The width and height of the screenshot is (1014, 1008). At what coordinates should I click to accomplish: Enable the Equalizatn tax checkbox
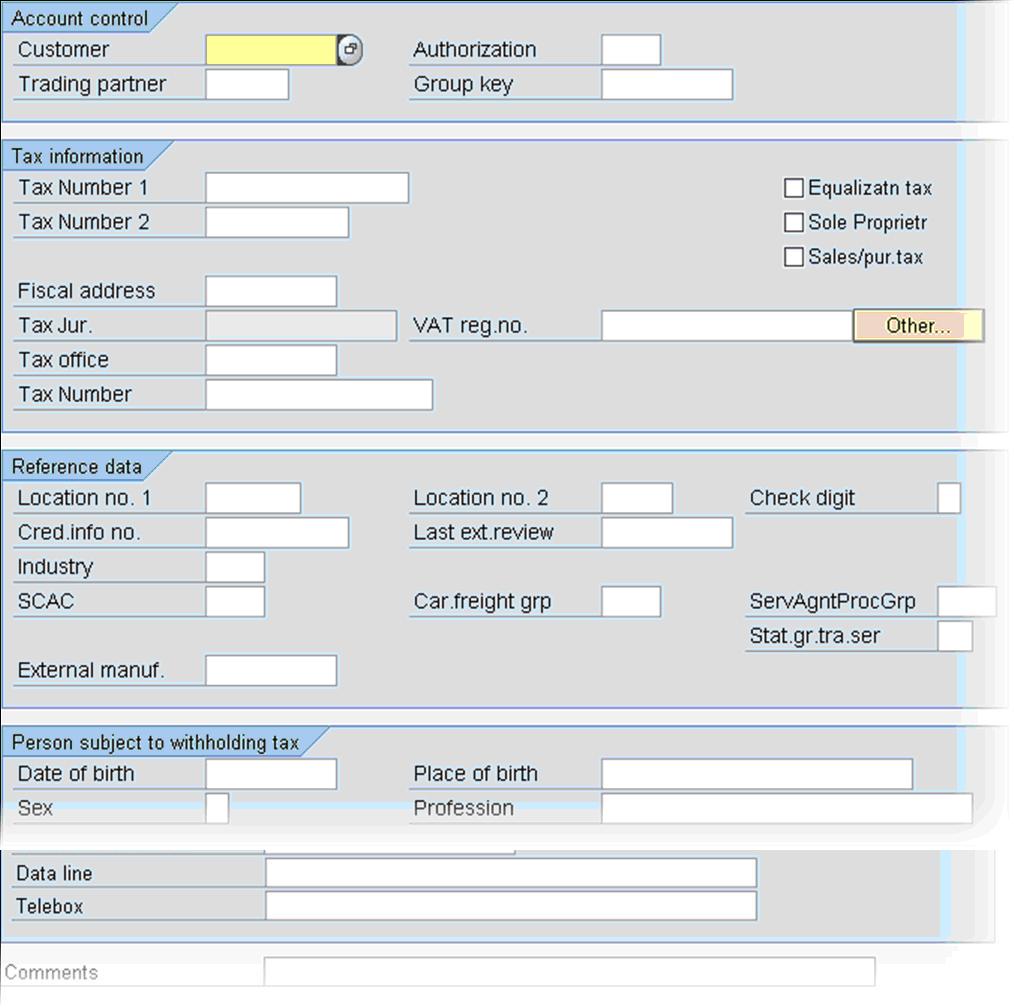pyautogui.click(x=793, y=187)
